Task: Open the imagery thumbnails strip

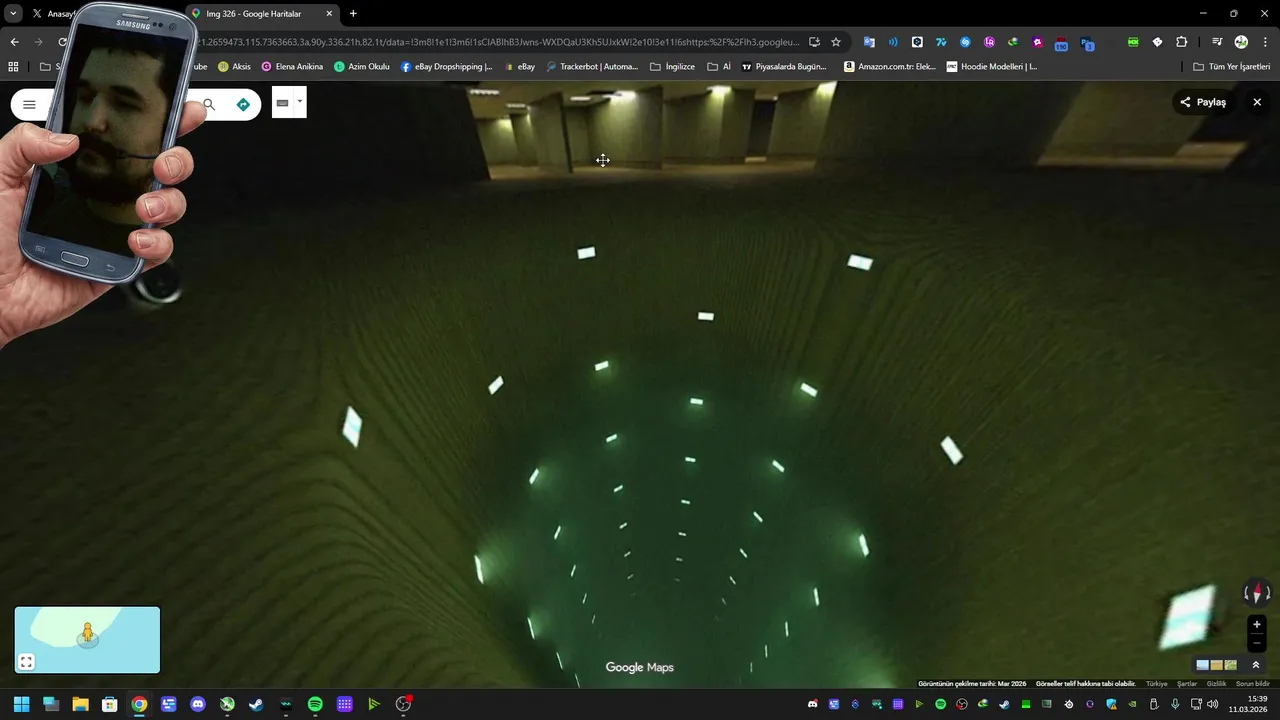Action: (1217, 665)
